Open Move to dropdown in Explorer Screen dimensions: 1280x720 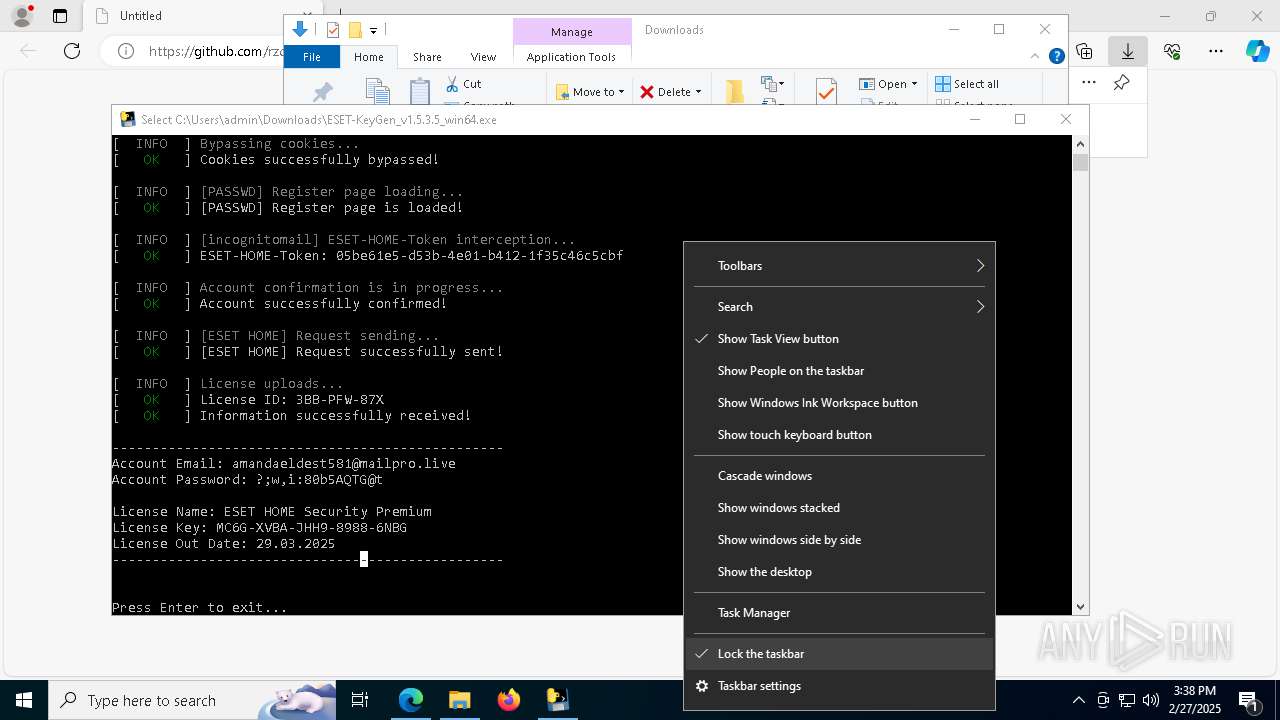tap(590, 92)
